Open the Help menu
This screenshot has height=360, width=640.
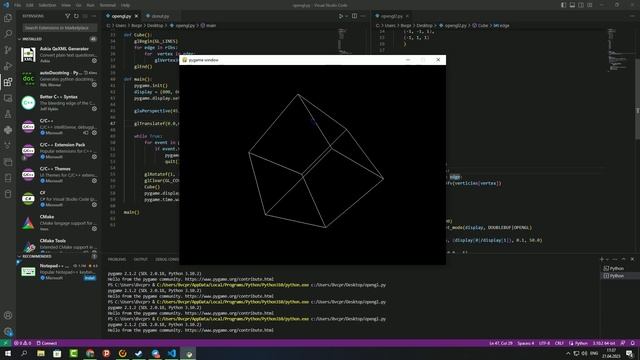pos(125,5)
